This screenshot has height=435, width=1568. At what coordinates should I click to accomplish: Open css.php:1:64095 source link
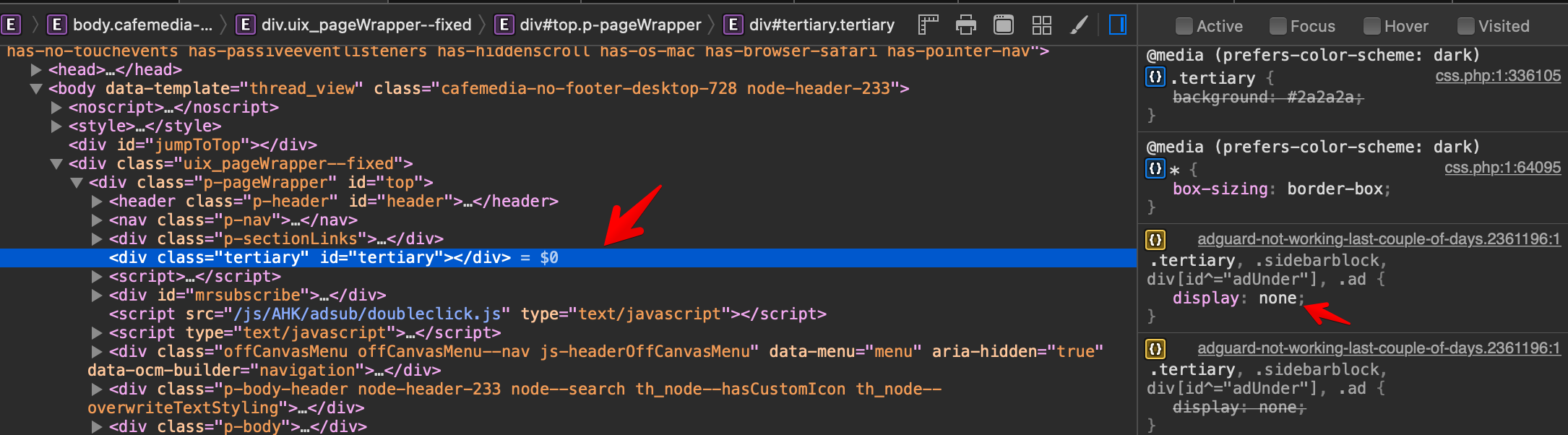[1503, 168]
